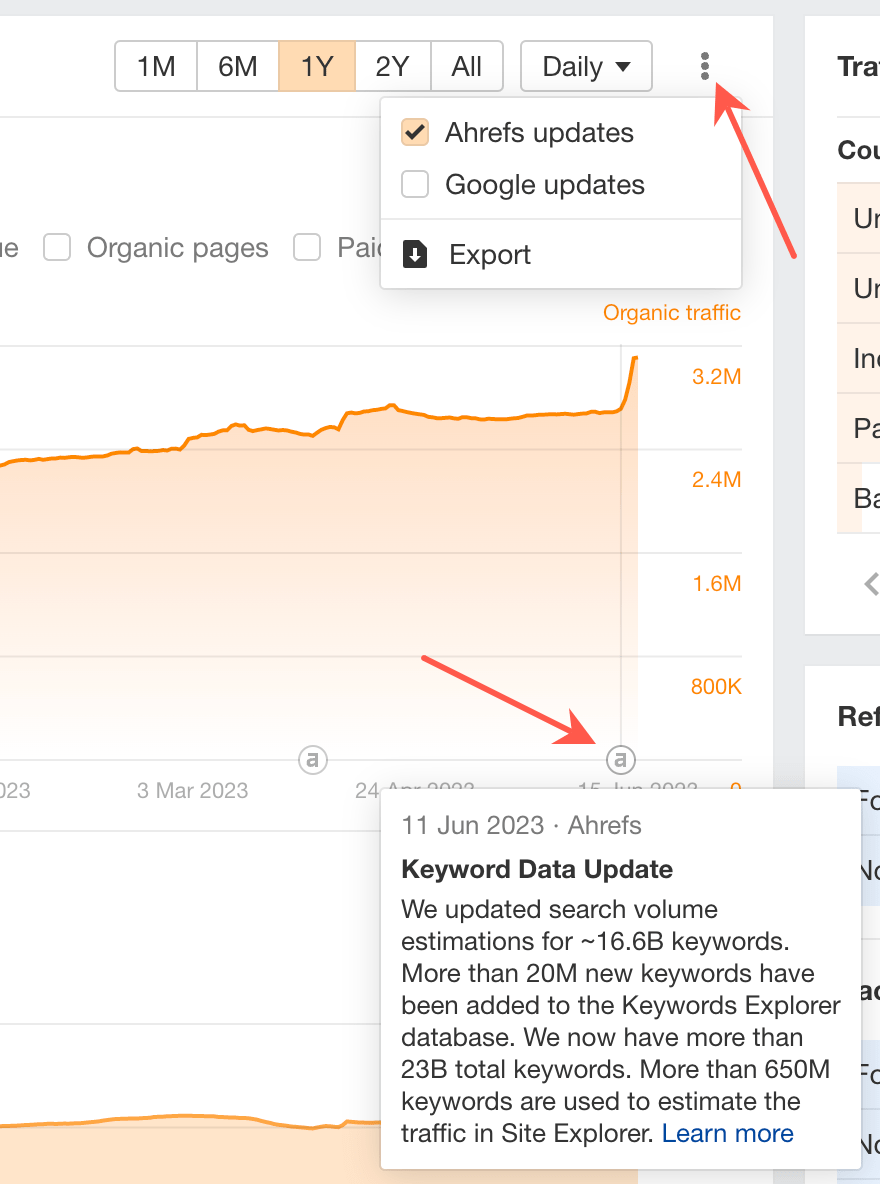Image resolution: width=880 pixels, height=1184 pixels.
Task: Enable the Google updates checkbox
Action: (x=415, y=185)
